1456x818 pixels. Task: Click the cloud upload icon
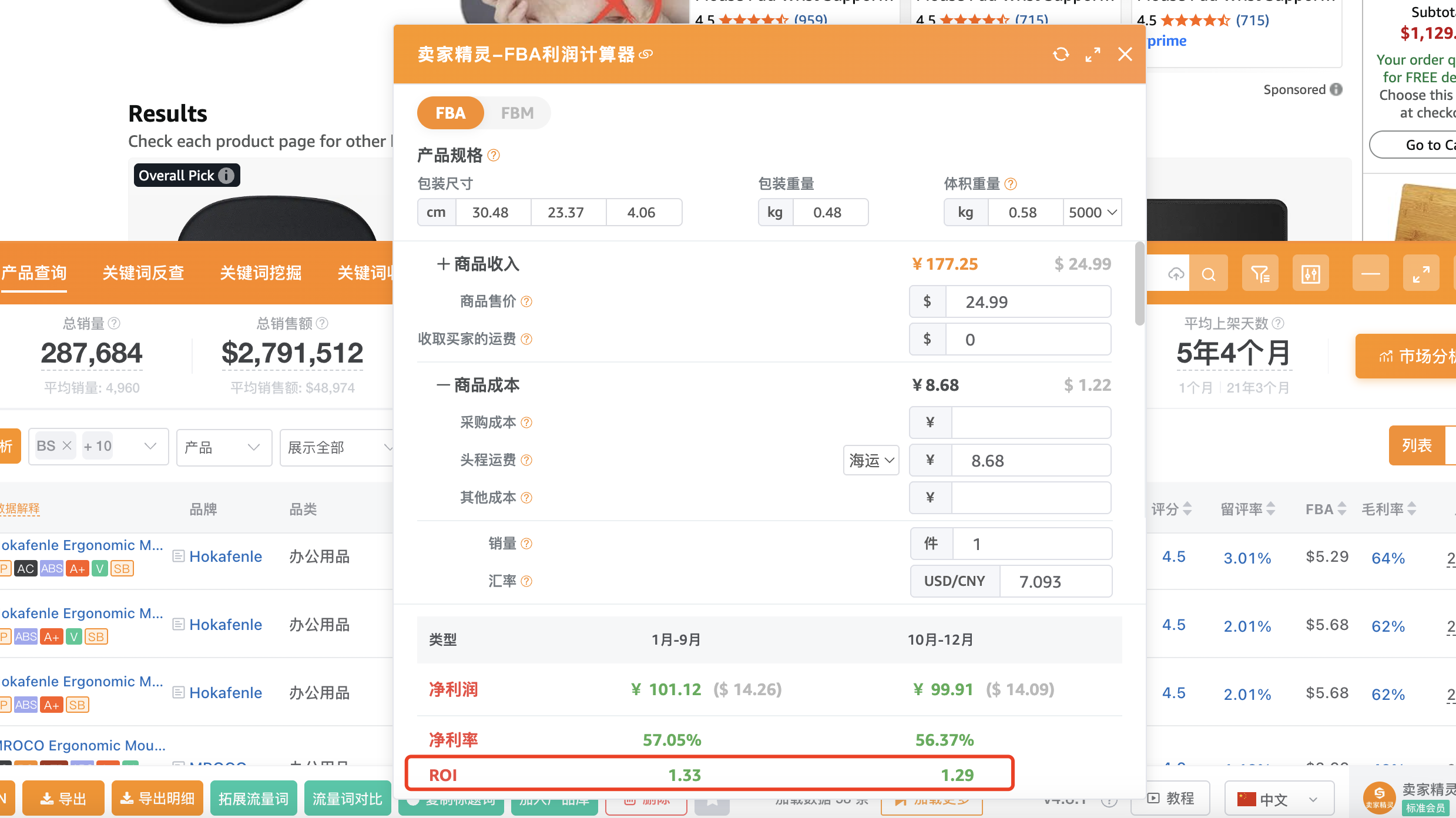pyautogui.click(x=1176, y=274)
